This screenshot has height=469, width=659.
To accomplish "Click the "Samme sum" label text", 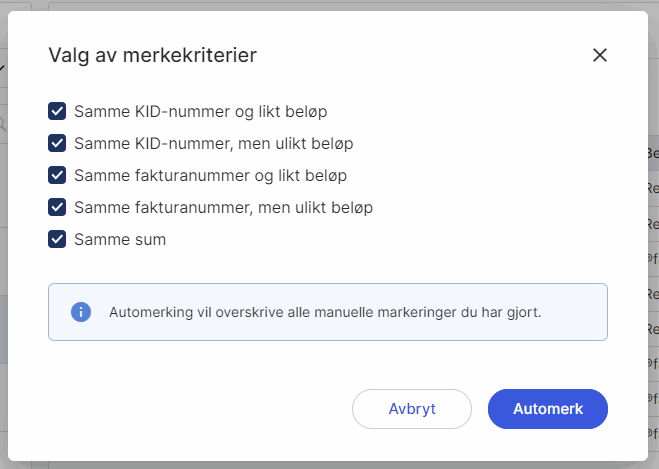I will click(120, 239).
